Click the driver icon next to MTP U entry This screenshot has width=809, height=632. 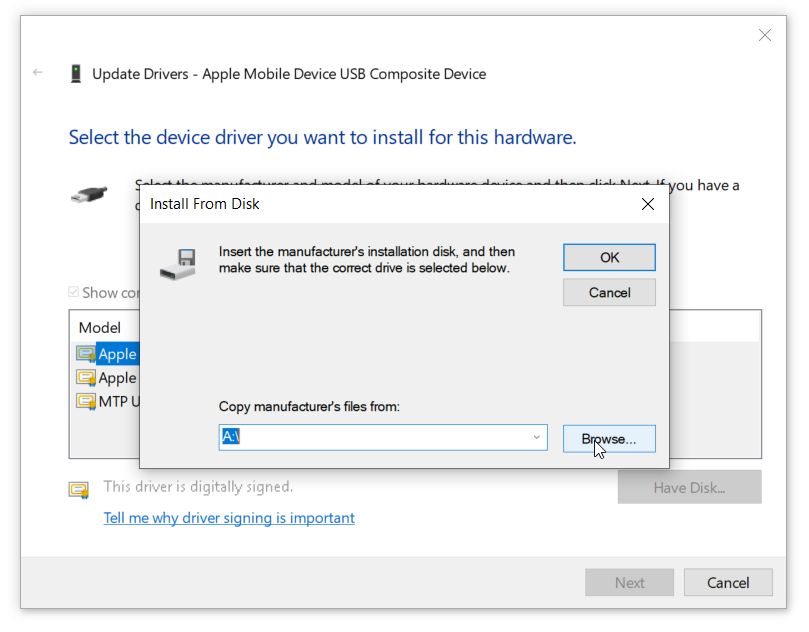(x=88, y=402)
